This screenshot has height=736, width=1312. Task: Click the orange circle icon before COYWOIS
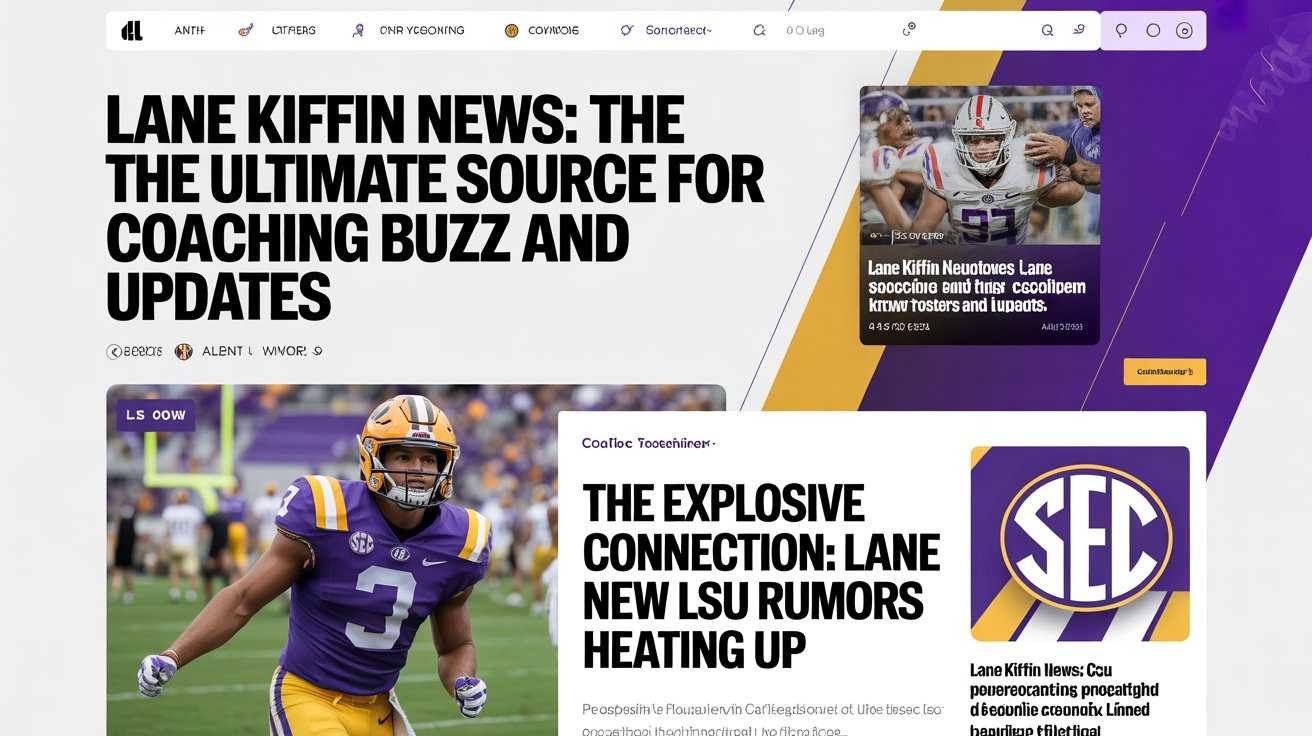tap(511, 31)
